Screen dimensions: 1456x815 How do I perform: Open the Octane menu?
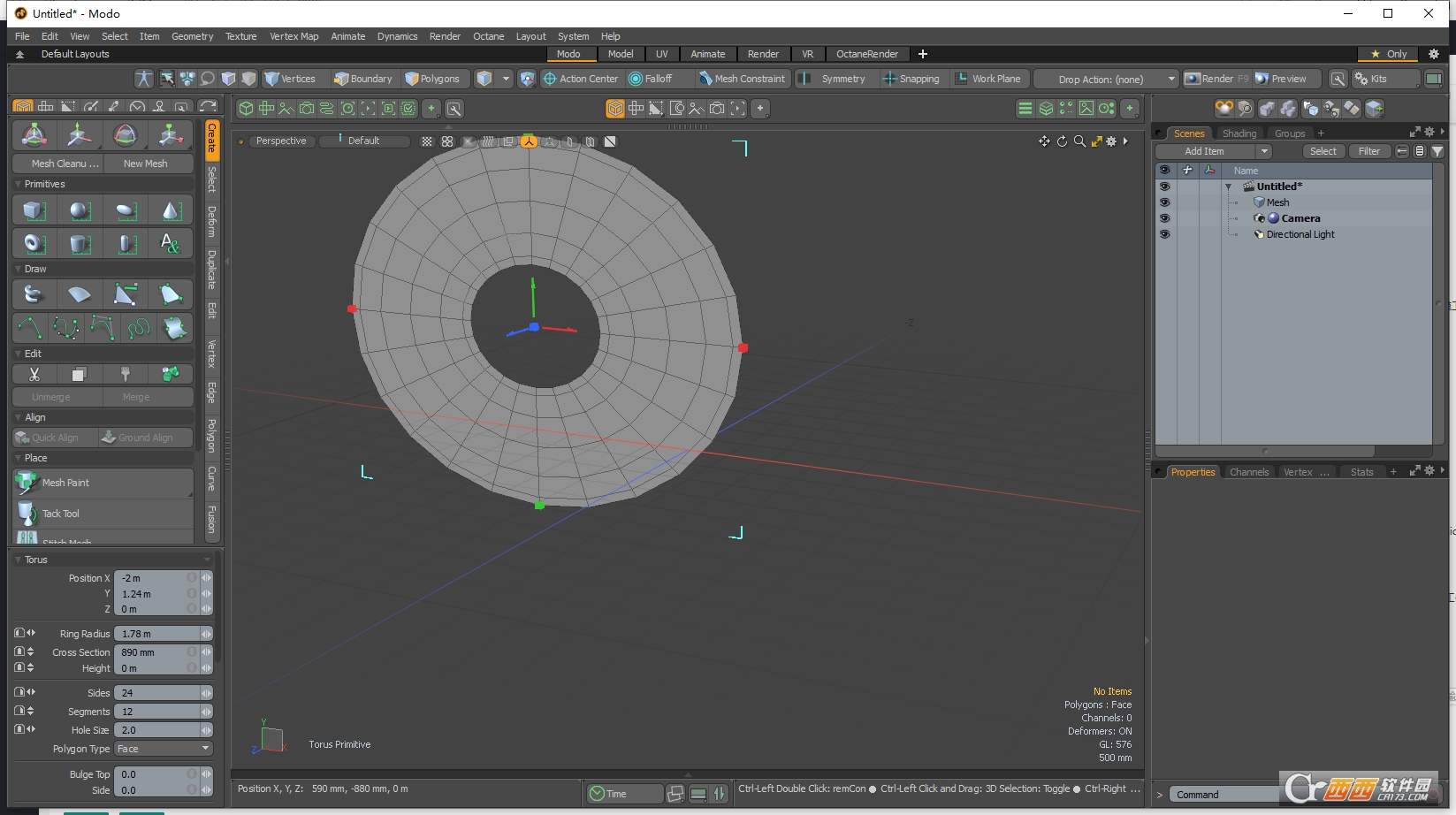(x=488, y=36)
